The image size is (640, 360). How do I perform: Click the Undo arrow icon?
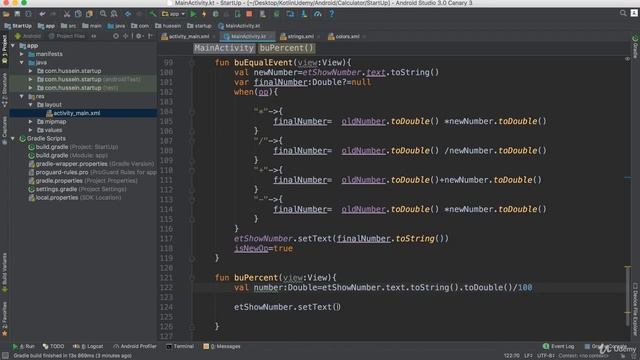[x=42, y=14]
